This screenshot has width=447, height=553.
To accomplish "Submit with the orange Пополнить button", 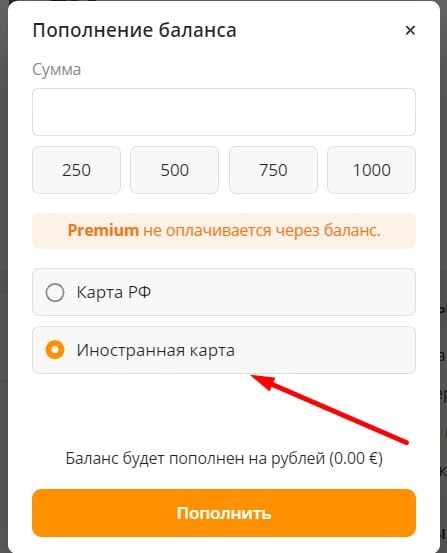I will click(x=224, y=513).
